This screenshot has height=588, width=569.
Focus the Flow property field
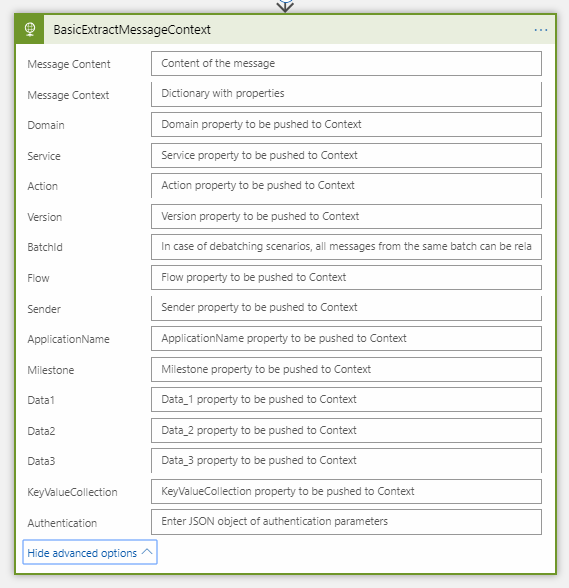pos(346,278)
